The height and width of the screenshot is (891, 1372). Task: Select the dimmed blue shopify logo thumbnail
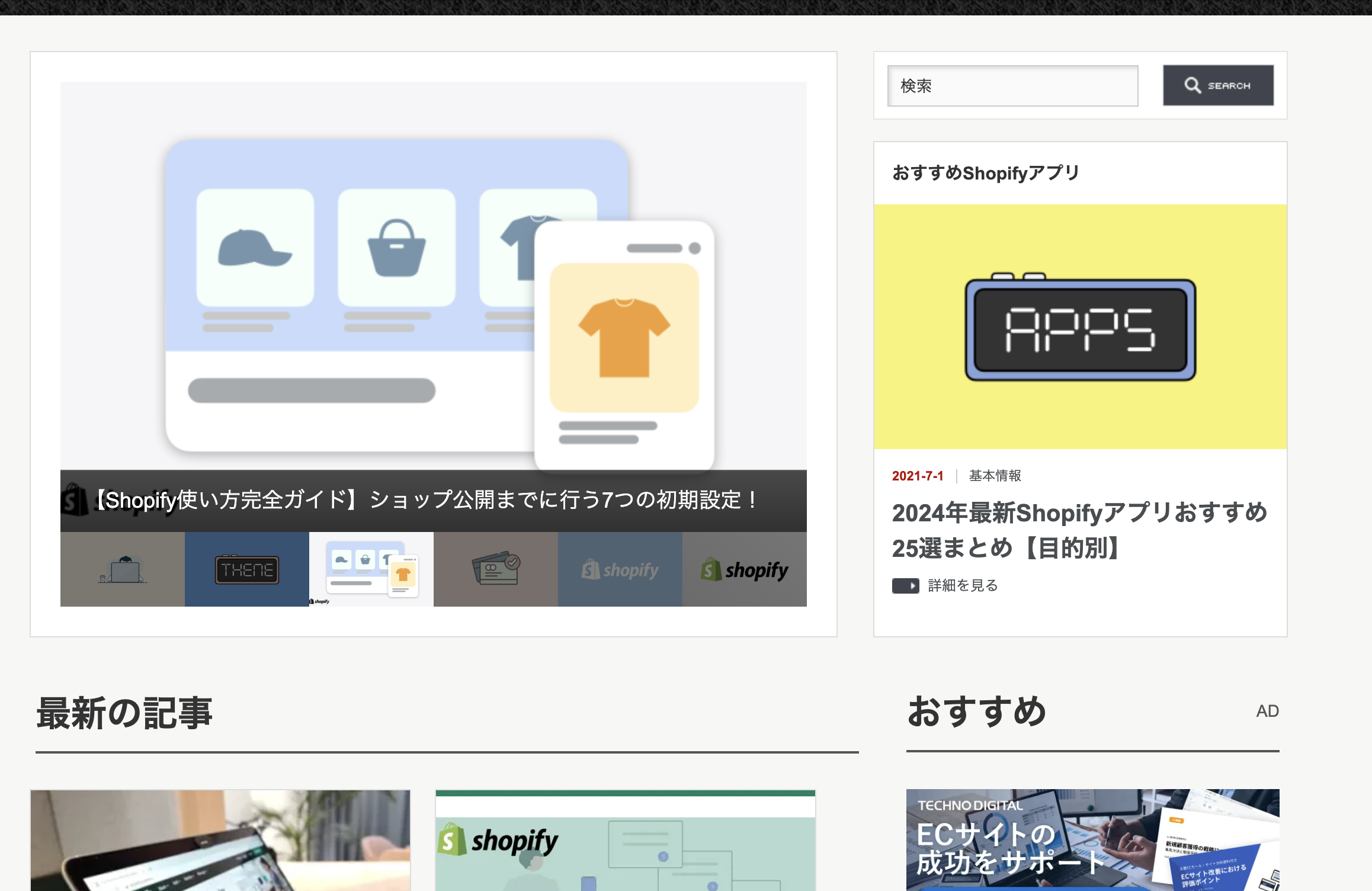pos(620,569)
